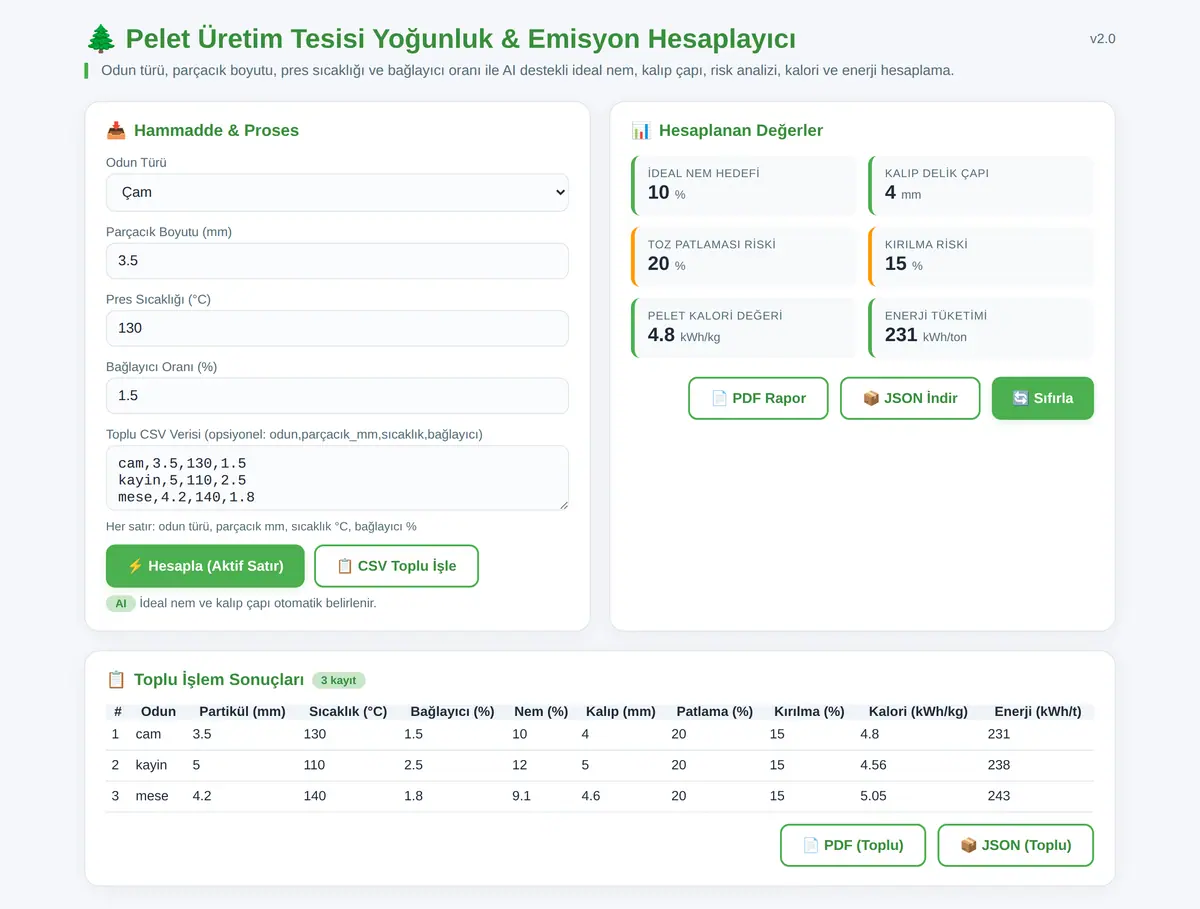1200x909 pixels.
Task: Click the Nem (%) column header
Action: point(541,712)
